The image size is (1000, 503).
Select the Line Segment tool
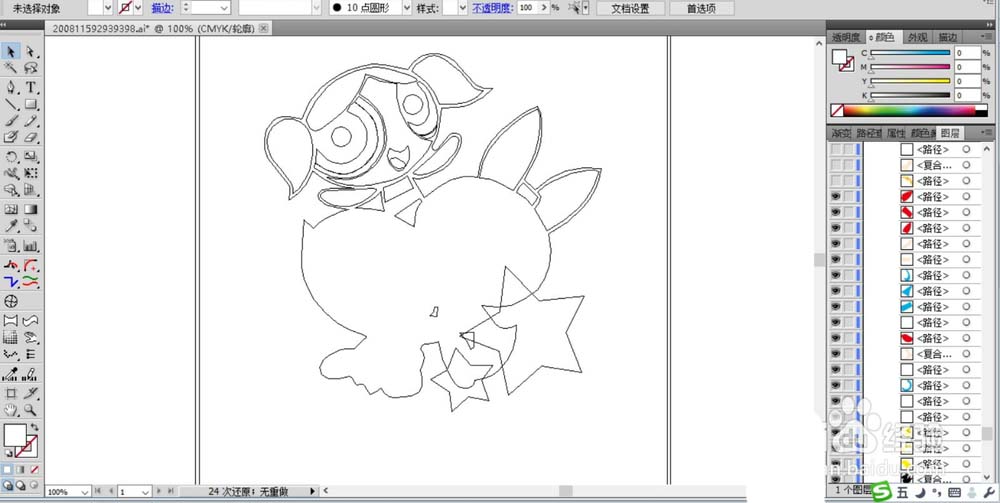(x=11, y=104)
